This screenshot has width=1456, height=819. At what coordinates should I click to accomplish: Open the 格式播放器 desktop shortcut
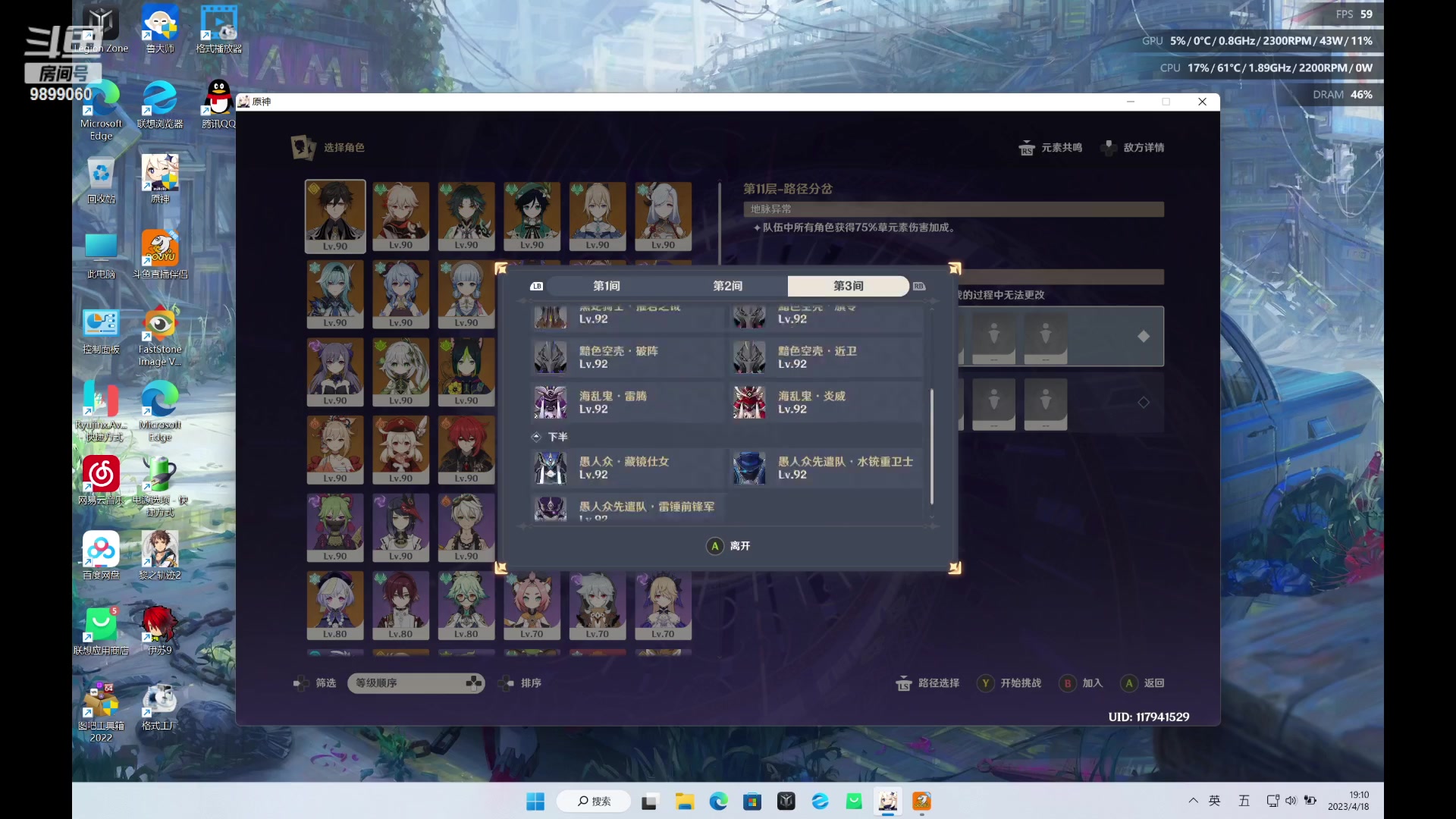pos(219,30)
